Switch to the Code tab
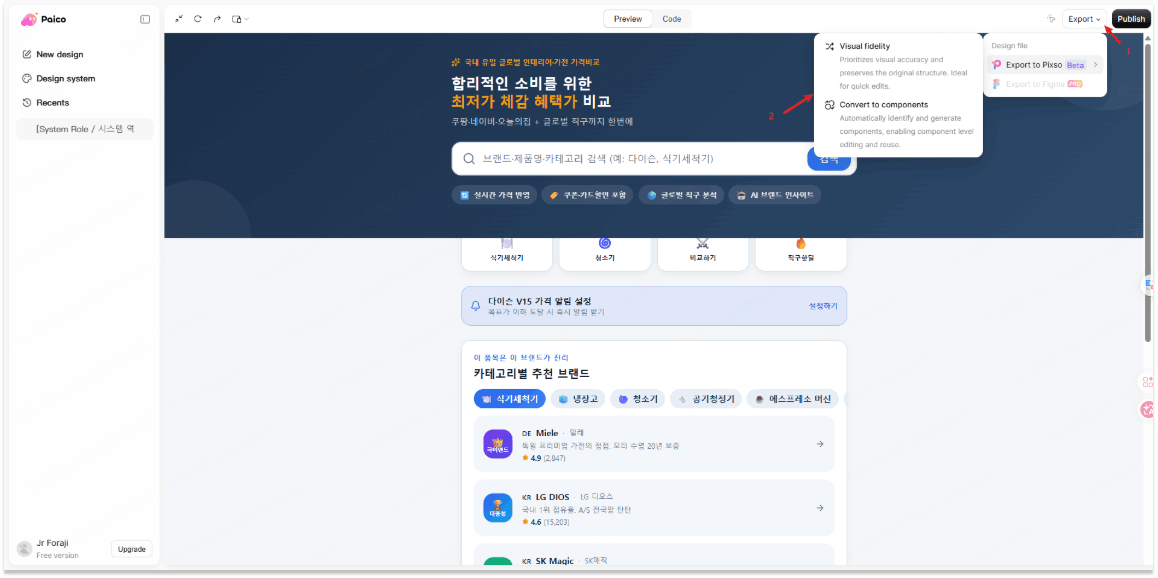1158x578 pixels. point(672,19)
